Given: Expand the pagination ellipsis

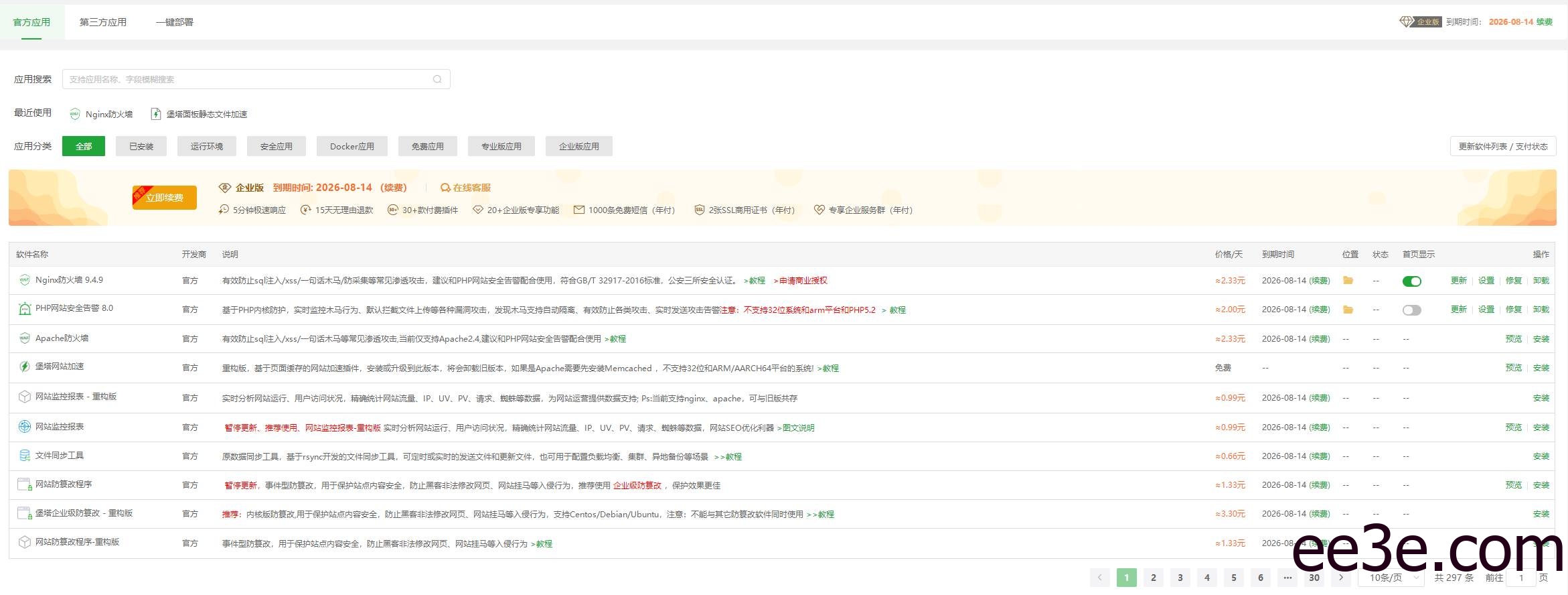Looking at the screenshot, I should (1287, 578).
